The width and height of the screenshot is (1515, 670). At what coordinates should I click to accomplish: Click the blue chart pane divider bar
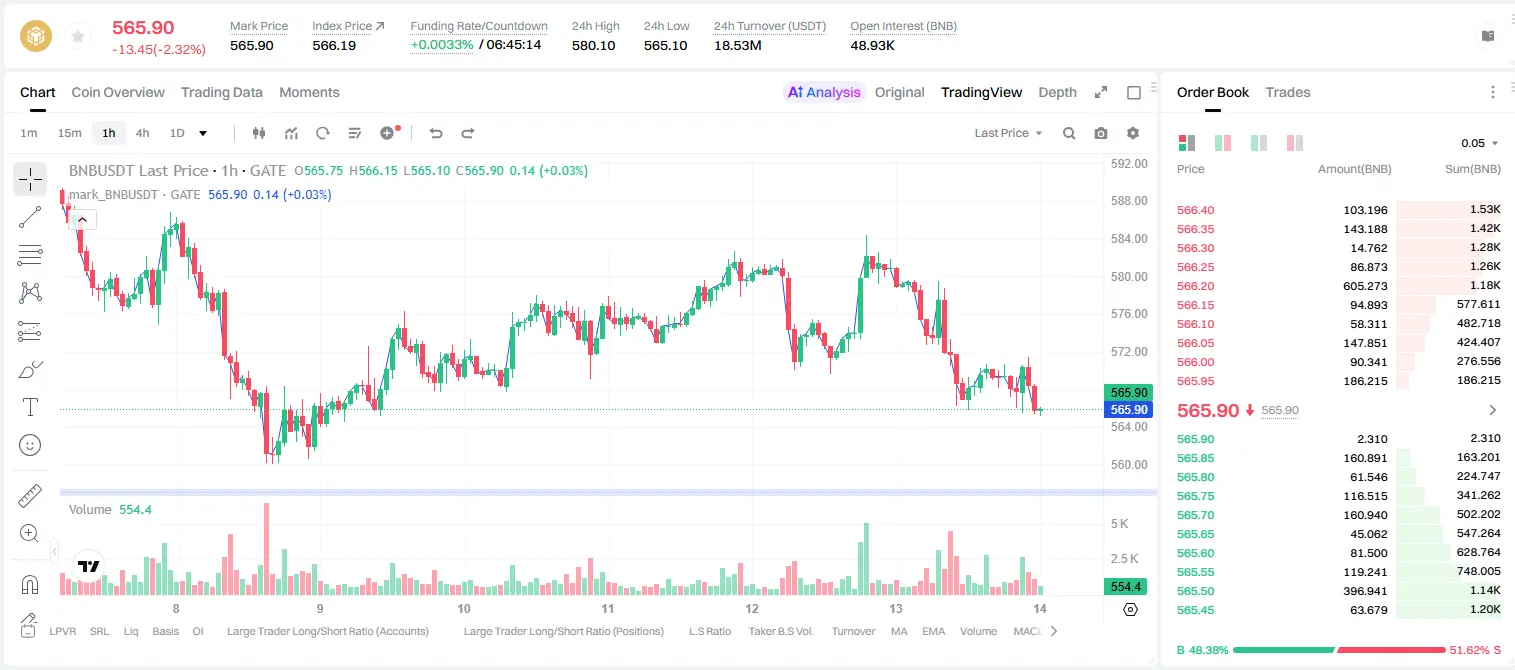[608, 492]
